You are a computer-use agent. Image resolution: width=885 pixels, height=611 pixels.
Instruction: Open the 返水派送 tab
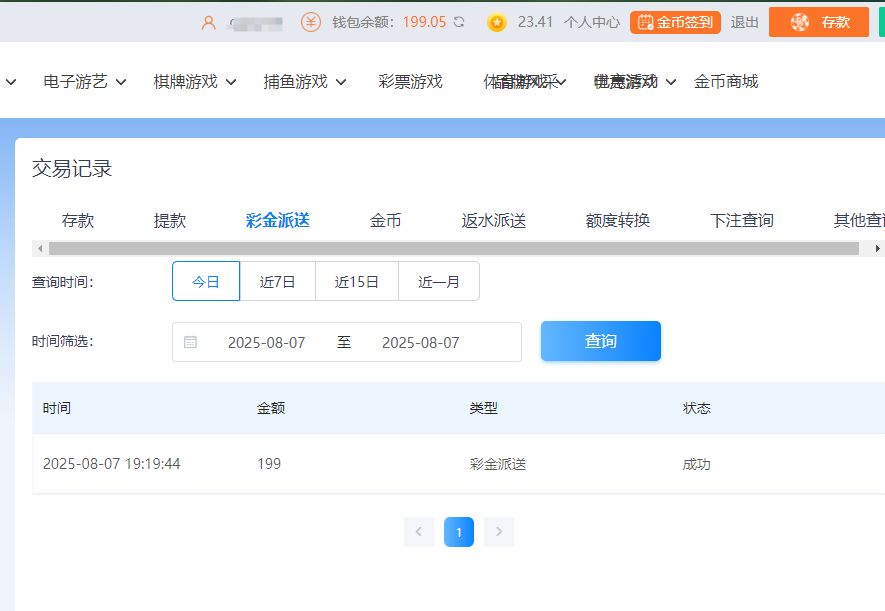tap(494, 221)
